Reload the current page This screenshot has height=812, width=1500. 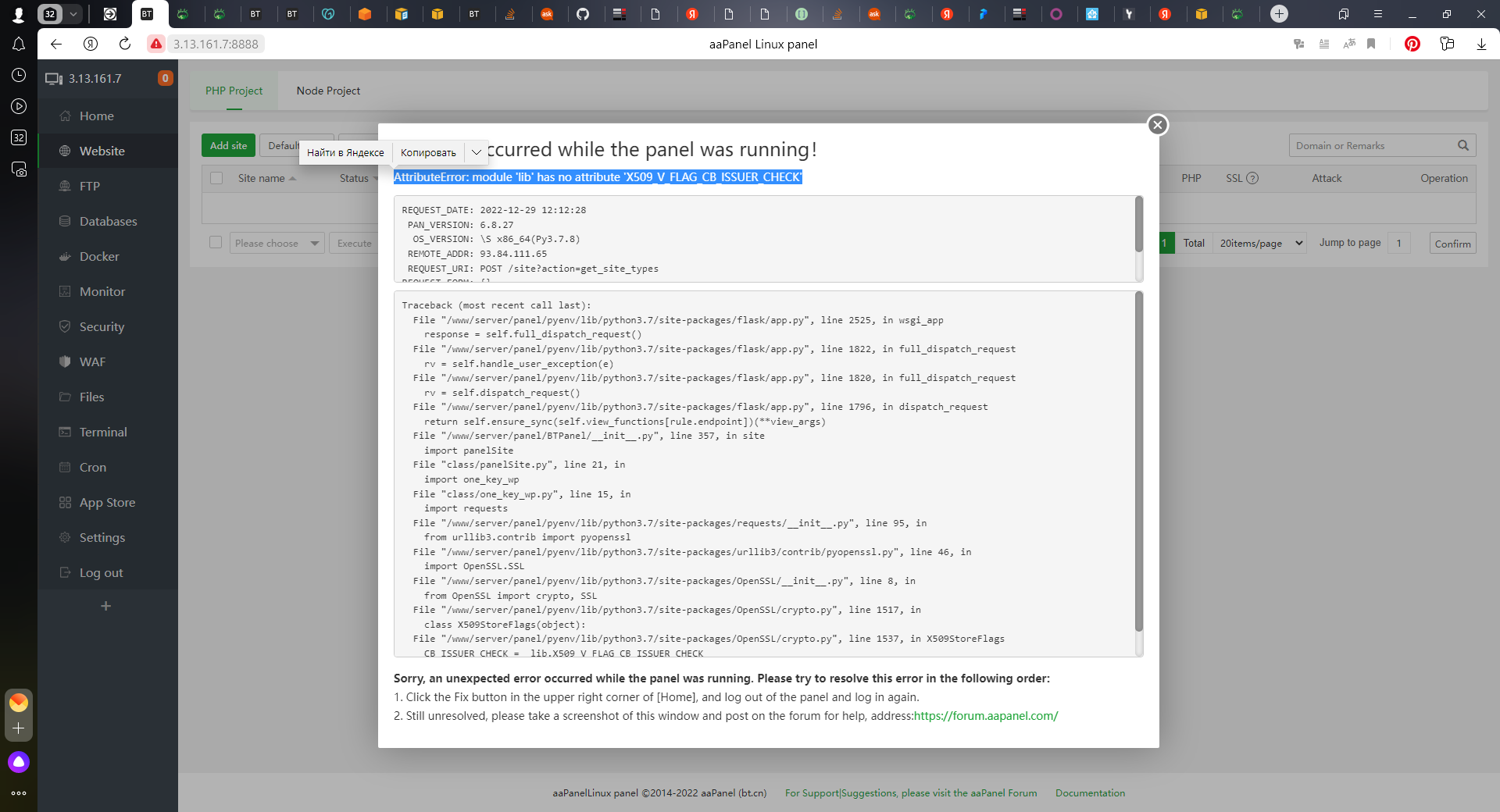[125, 44]
